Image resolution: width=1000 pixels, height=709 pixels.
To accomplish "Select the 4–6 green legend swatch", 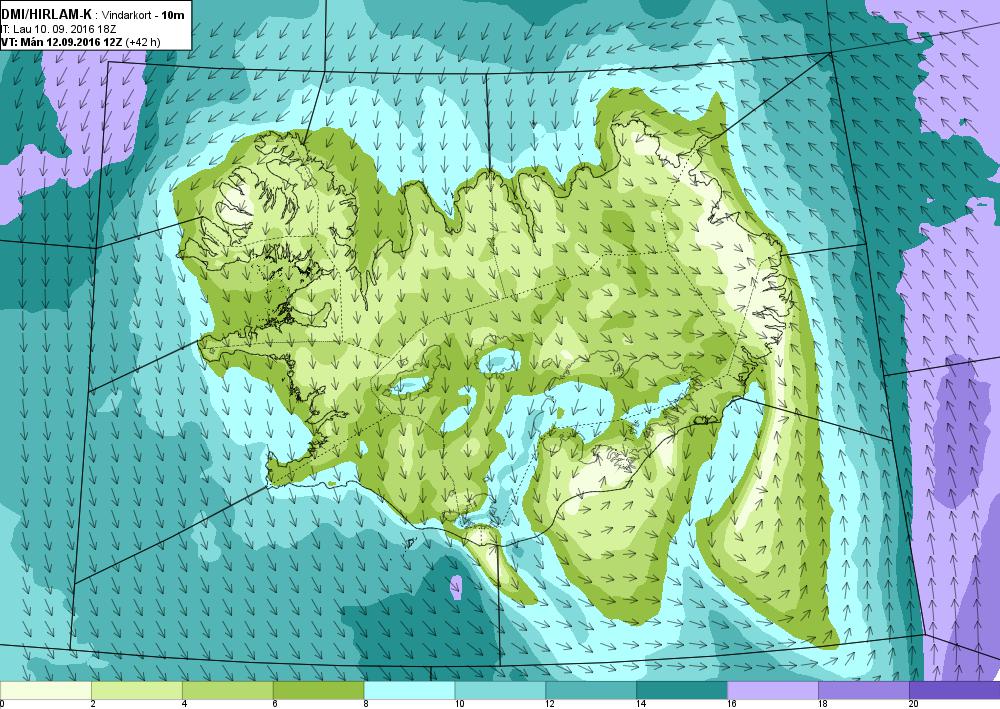I will coord(228,691).
